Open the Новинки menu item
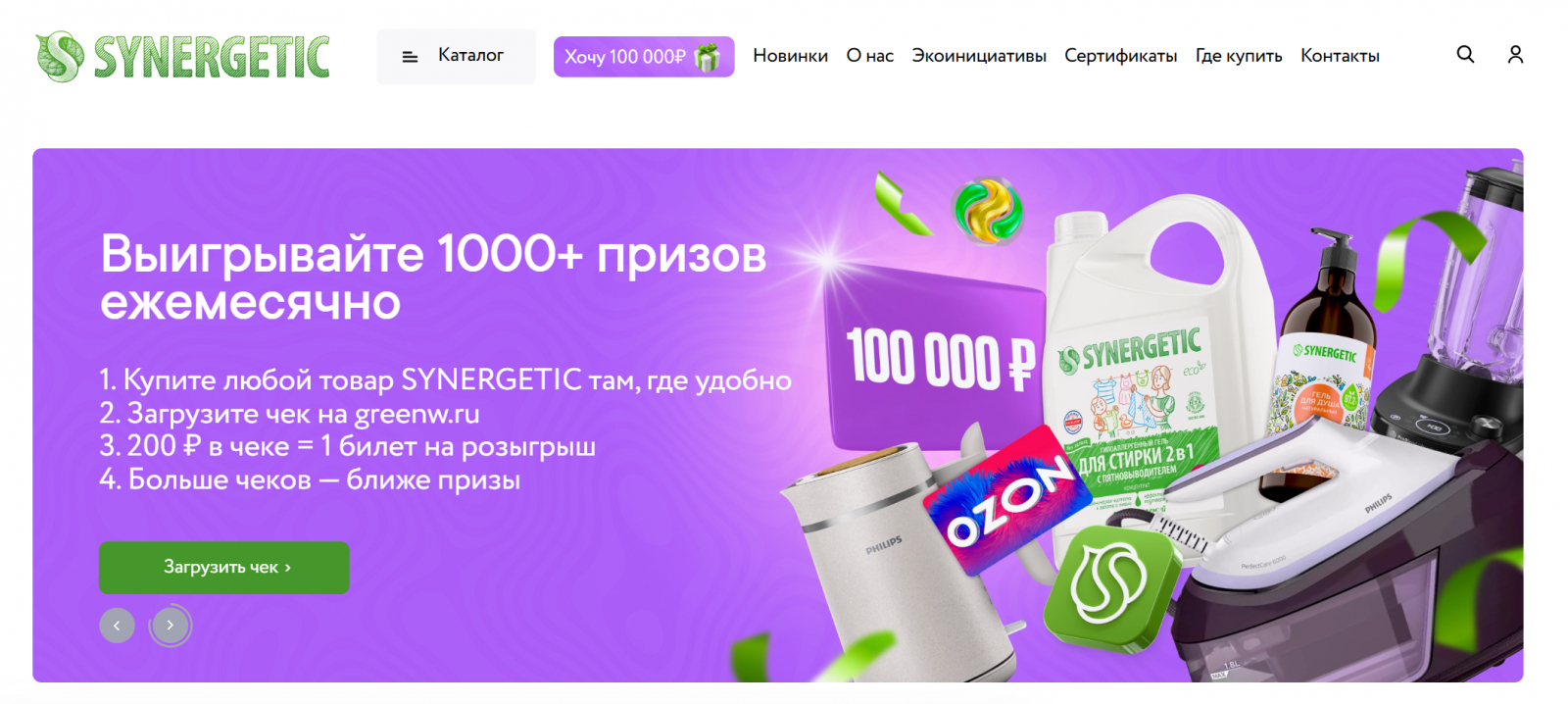Screen dimensions: 1568x704 pyautogui.click(x=790, y=56)
